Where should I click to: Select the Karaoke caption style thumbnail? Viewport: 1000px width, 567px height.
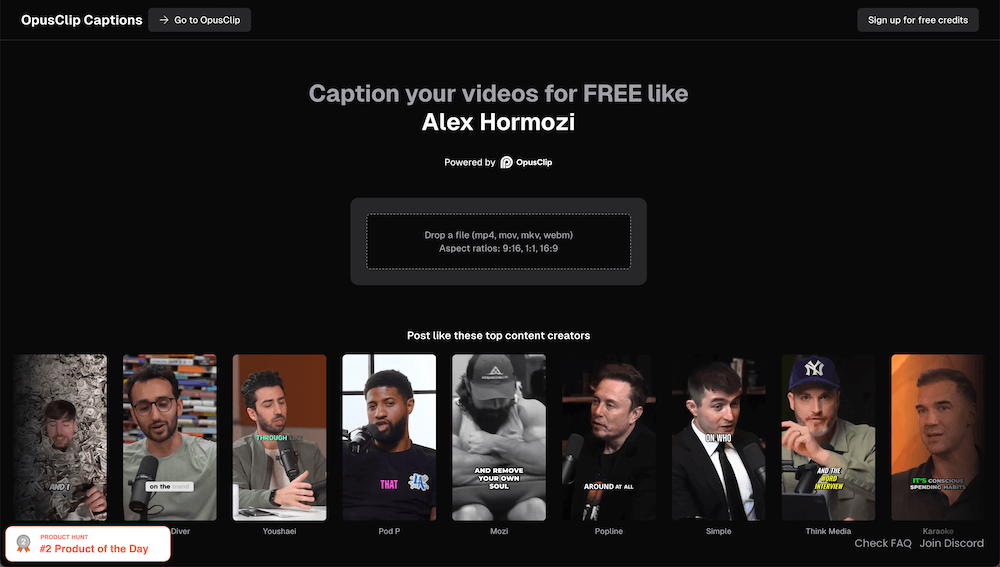click(x=938, y=438)
